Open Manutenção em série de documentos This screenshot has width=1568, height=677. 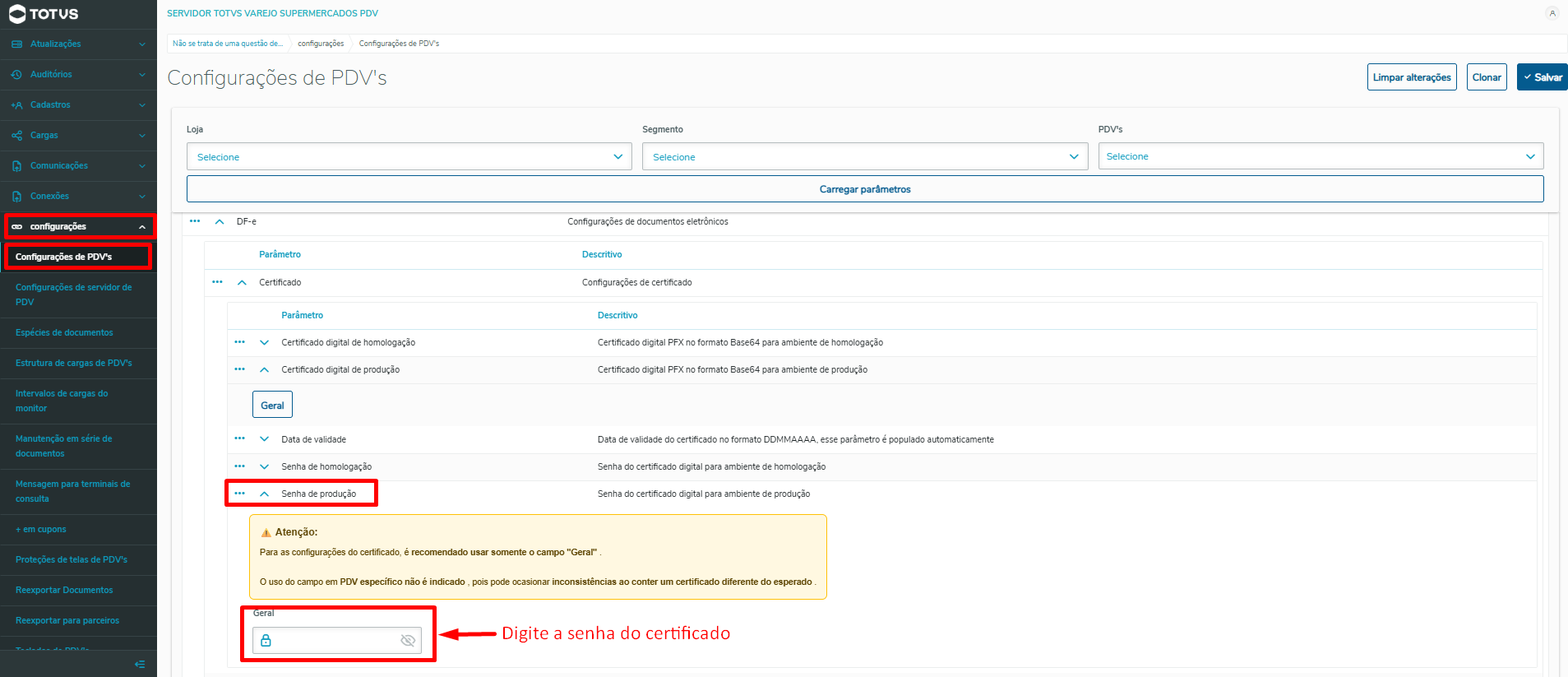pos(78,446)
